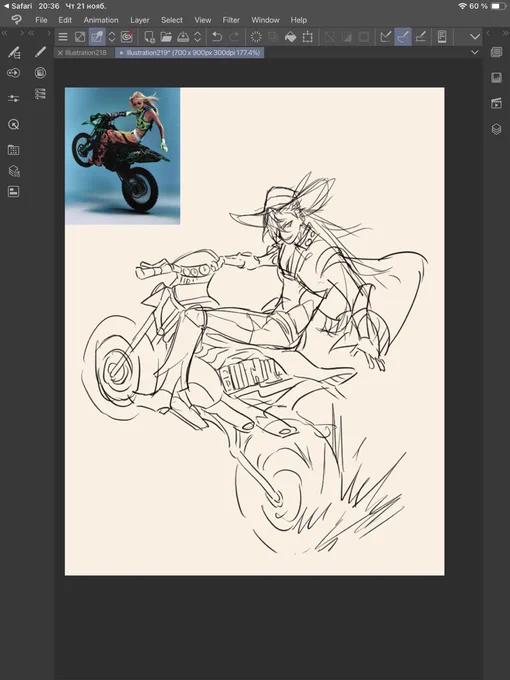Open the window-shaped bottom icon in left dock
510x680 pixels.
(x=13, y=192)
